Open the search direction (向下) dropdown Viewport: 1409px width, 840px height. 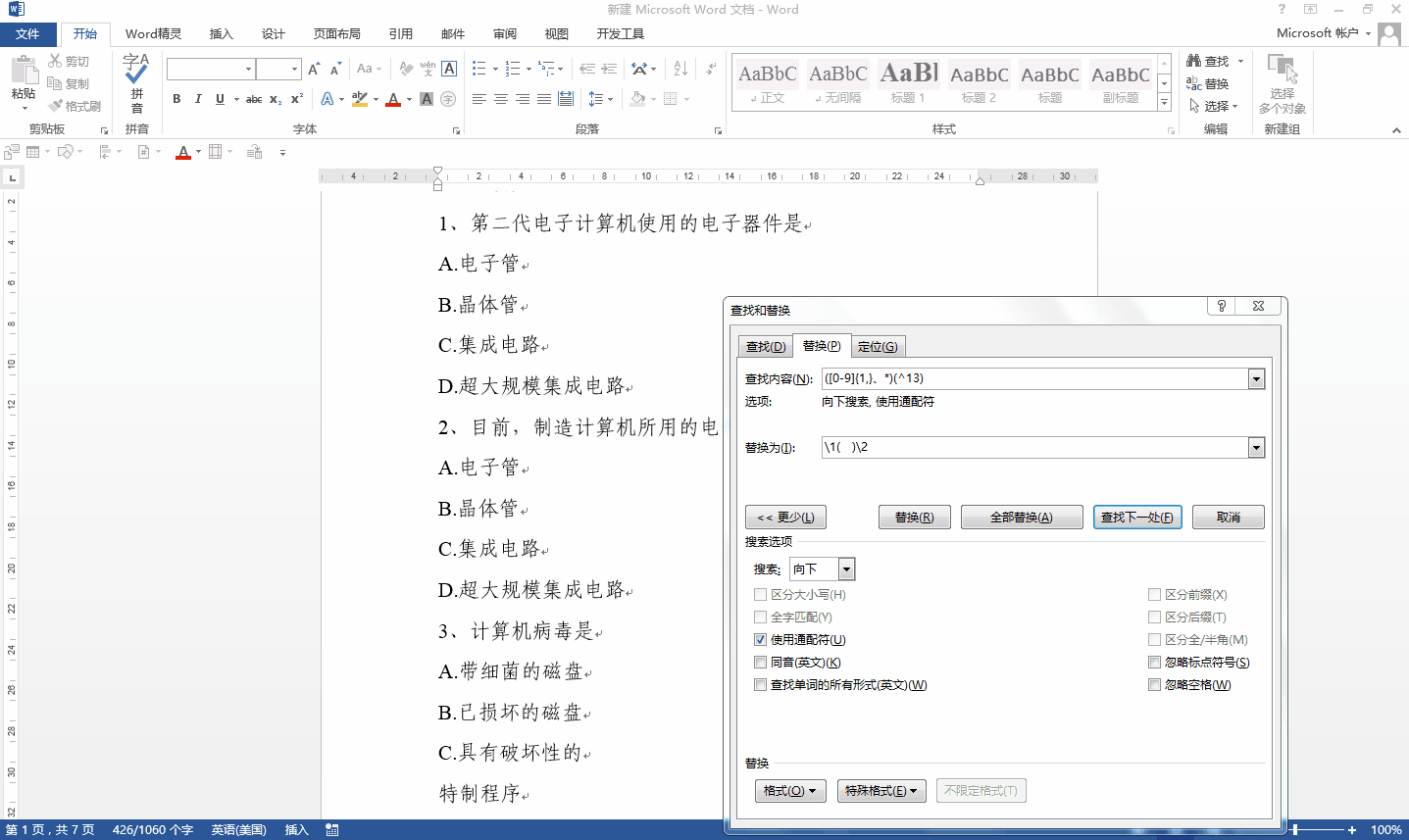[x=846, y=569]
